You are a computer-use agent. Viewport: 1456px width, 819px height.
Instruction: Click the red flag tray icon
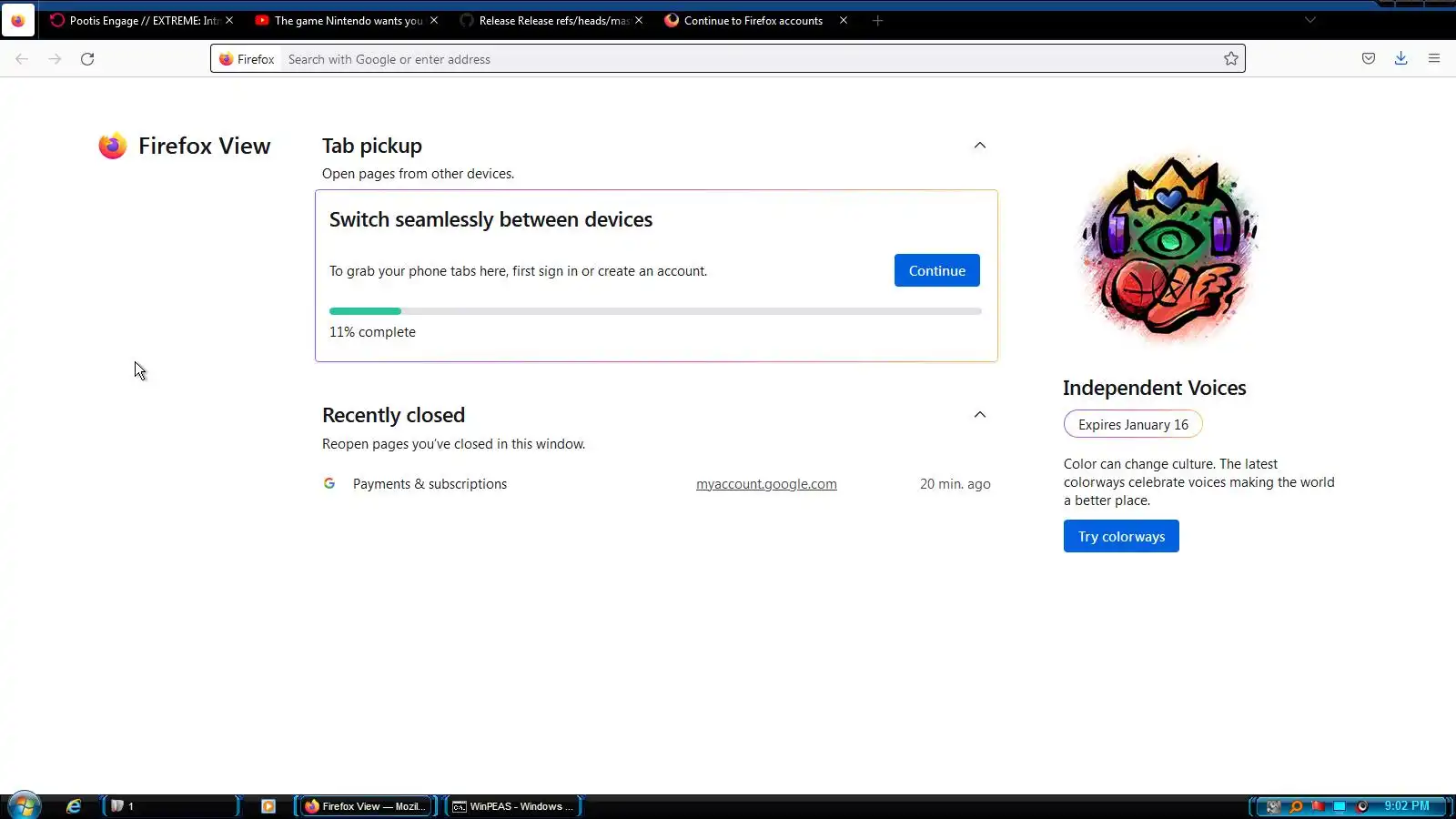(1318, 806)
